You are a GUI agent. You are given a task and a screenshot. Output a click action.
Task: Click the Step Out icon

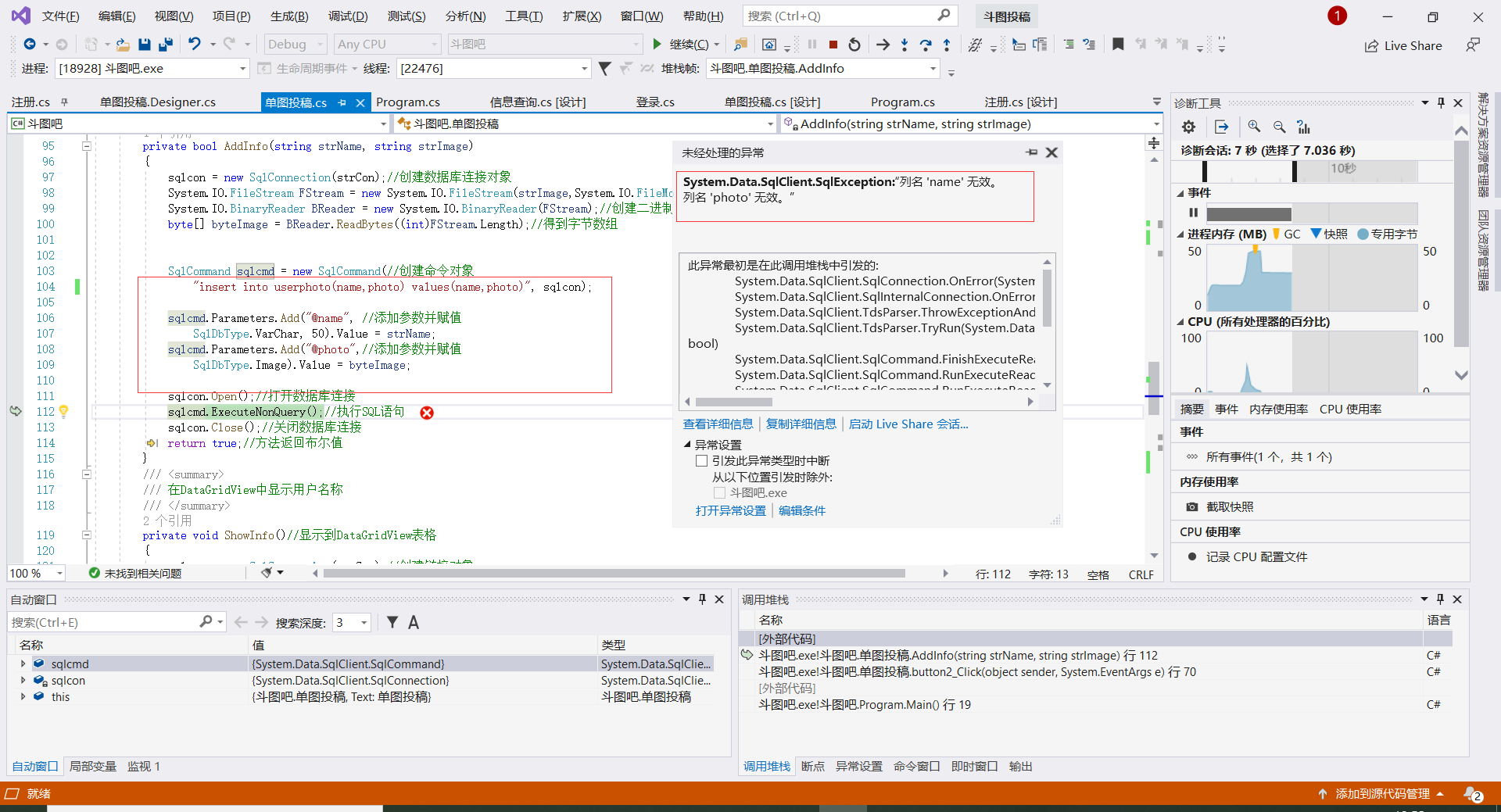click(x=947, y=45)
